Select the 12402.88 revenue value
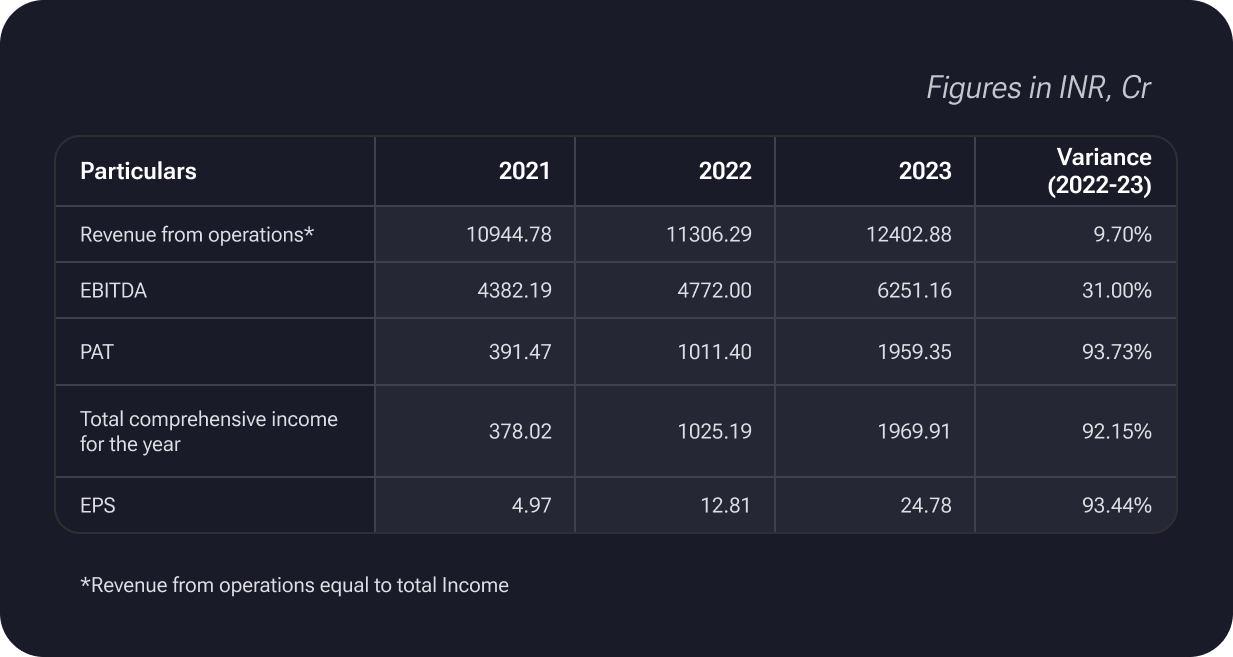The image size is (1233, 657). point(909,235)
